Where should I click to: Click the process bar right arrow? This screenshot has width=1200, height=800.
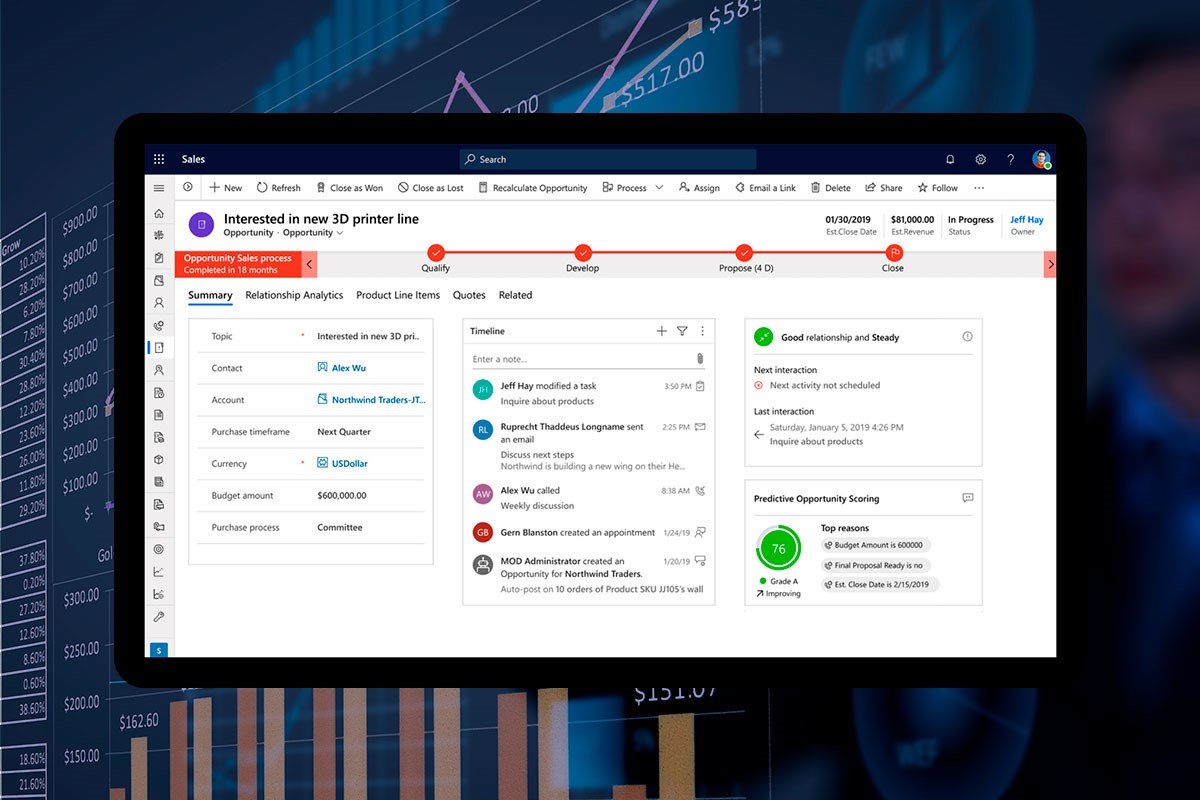click(1050, 264)
